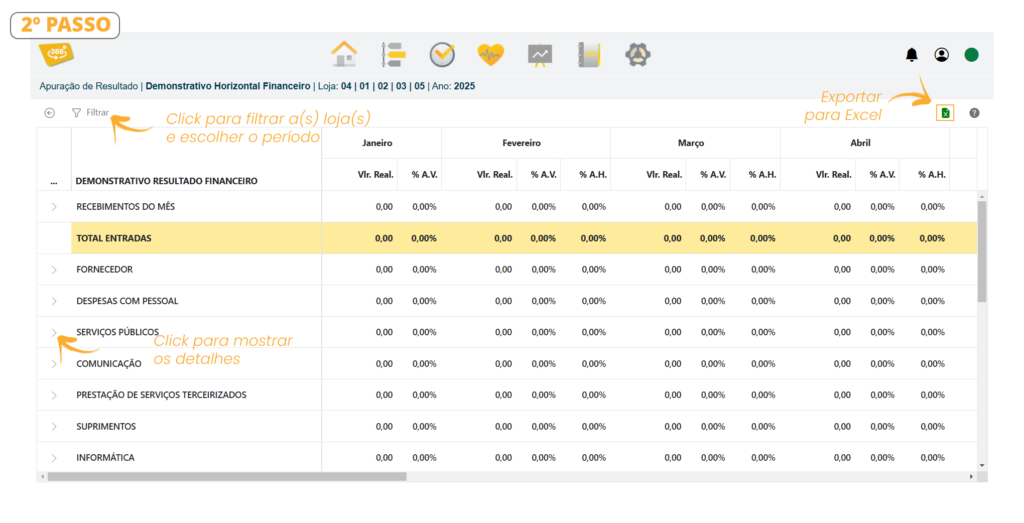The image size is (1024, 523).
Task: Click % A.H. header under Fevereiro
Action: pyautogui.click(x=593, y=175)
